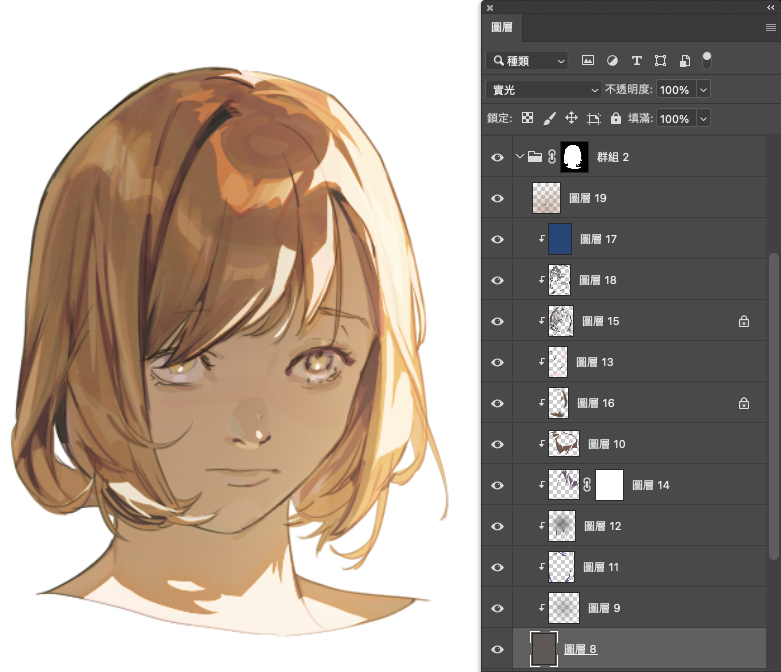Click clipping arrow on 圖層 9

[541, 608]
